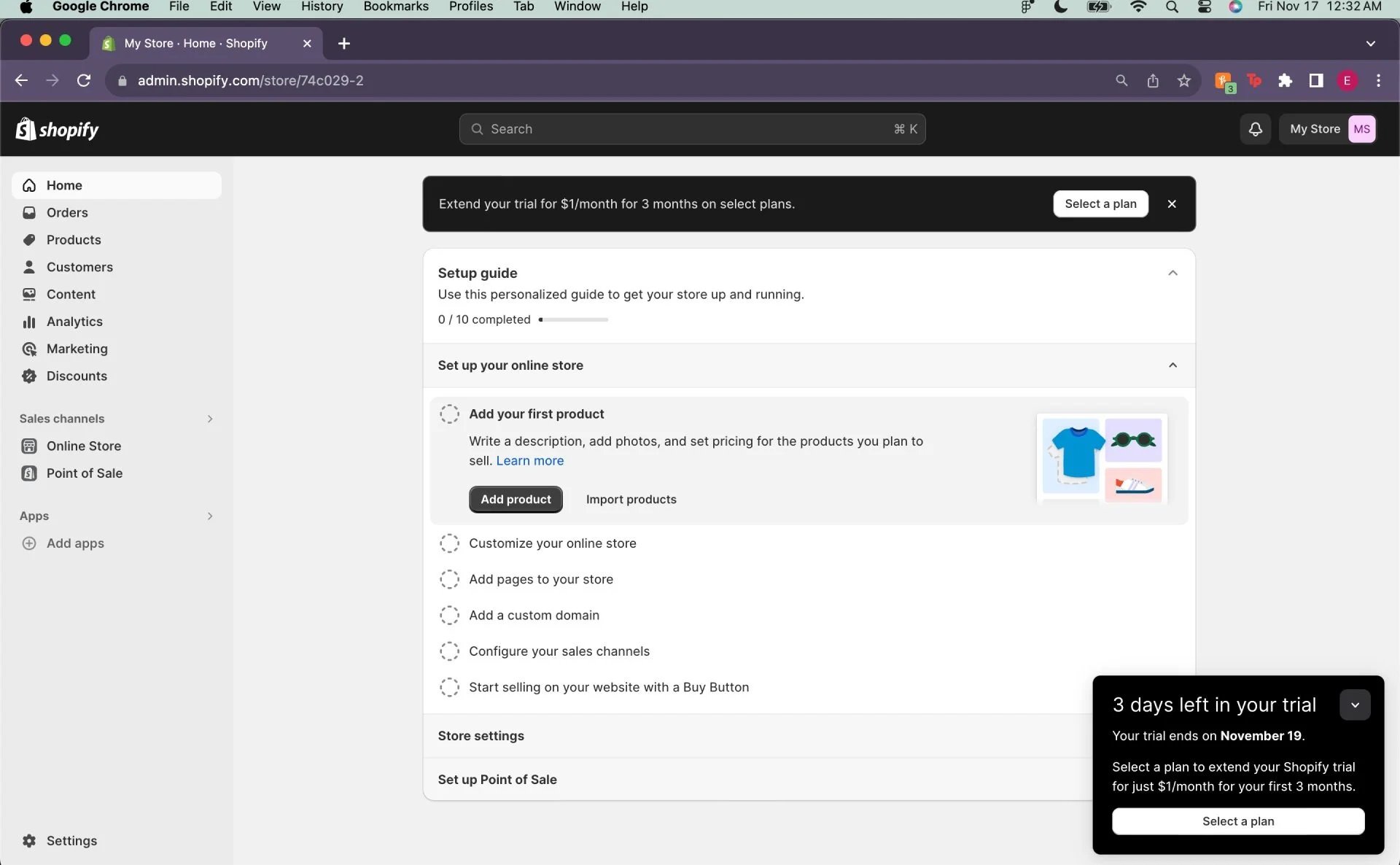Click the Marketing target icon

tap(29, 349)
